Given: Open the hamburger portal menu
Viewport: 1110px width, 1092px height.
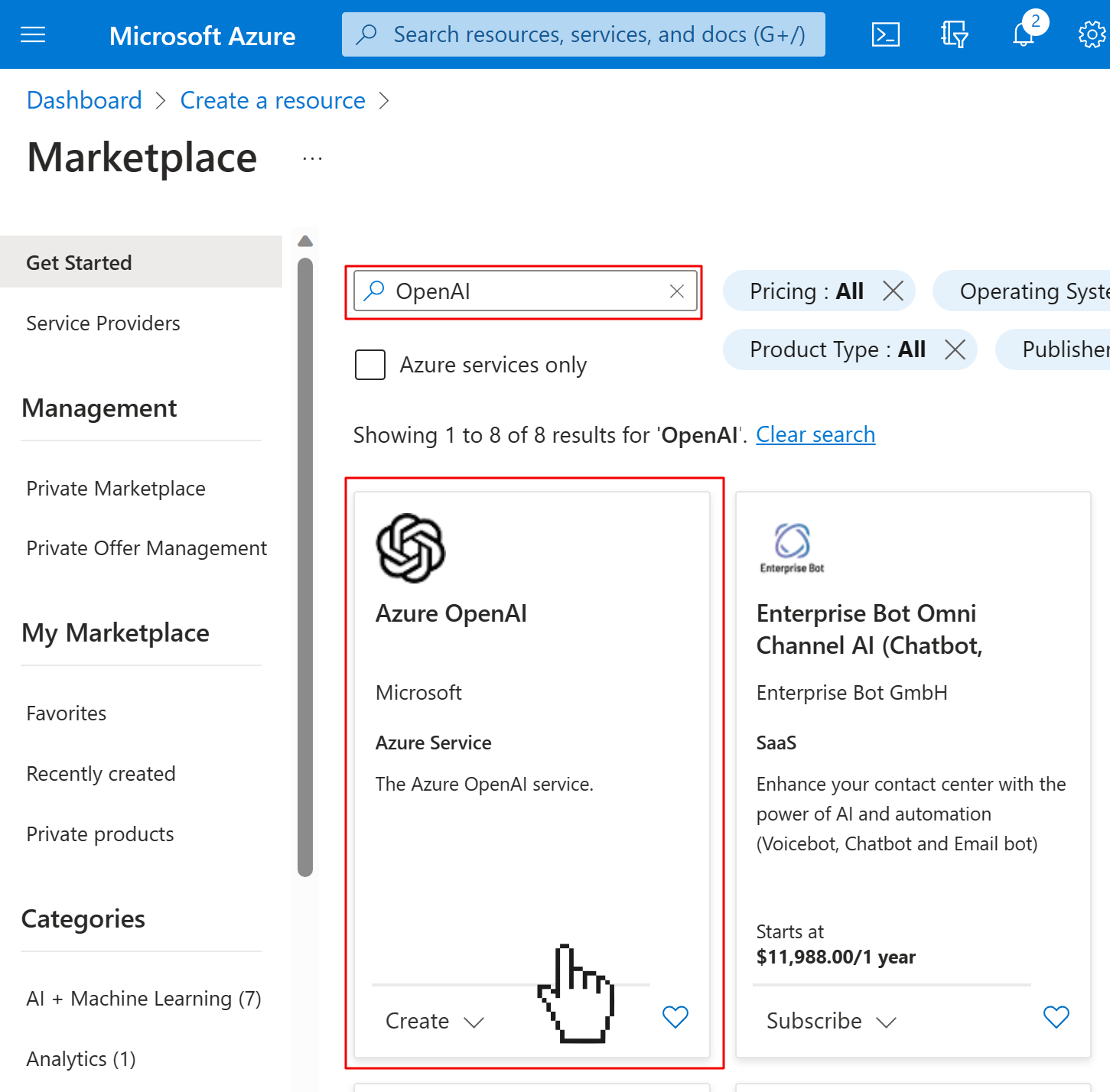Looking at the screenshot, I should point(32,34).
